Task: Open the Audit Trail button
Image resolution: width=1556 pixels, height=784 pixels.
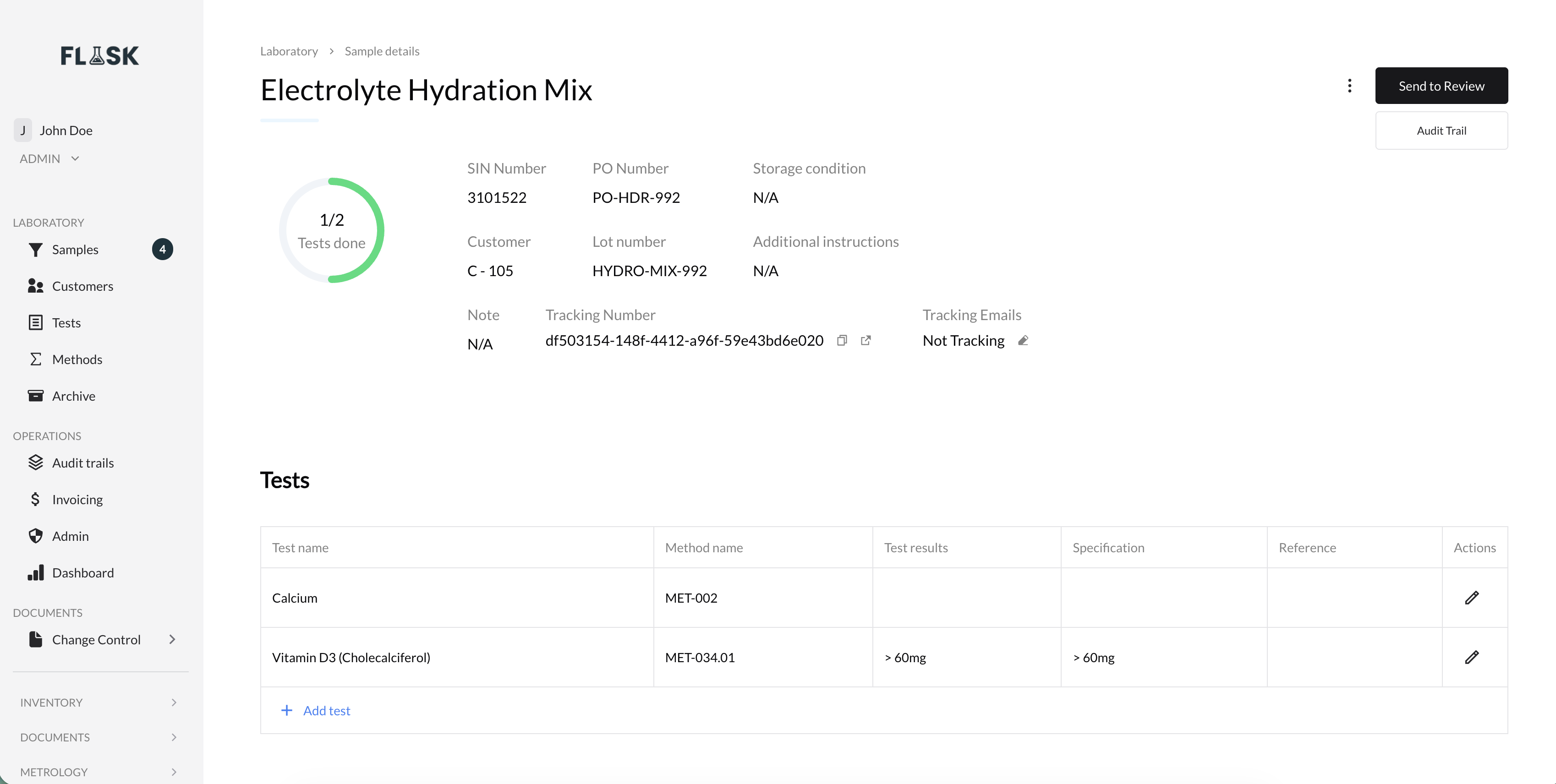Action: tap(1441, 131)
